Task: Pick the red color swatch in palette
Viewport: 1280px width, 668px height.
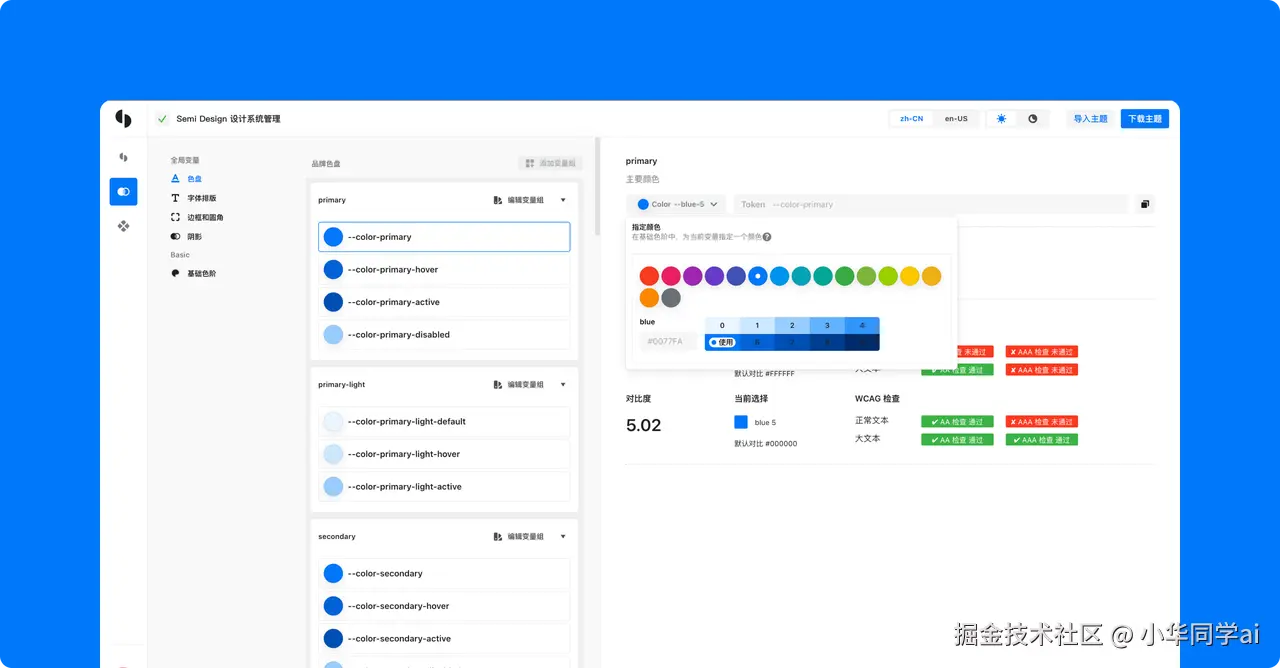Action: (649, 276)
